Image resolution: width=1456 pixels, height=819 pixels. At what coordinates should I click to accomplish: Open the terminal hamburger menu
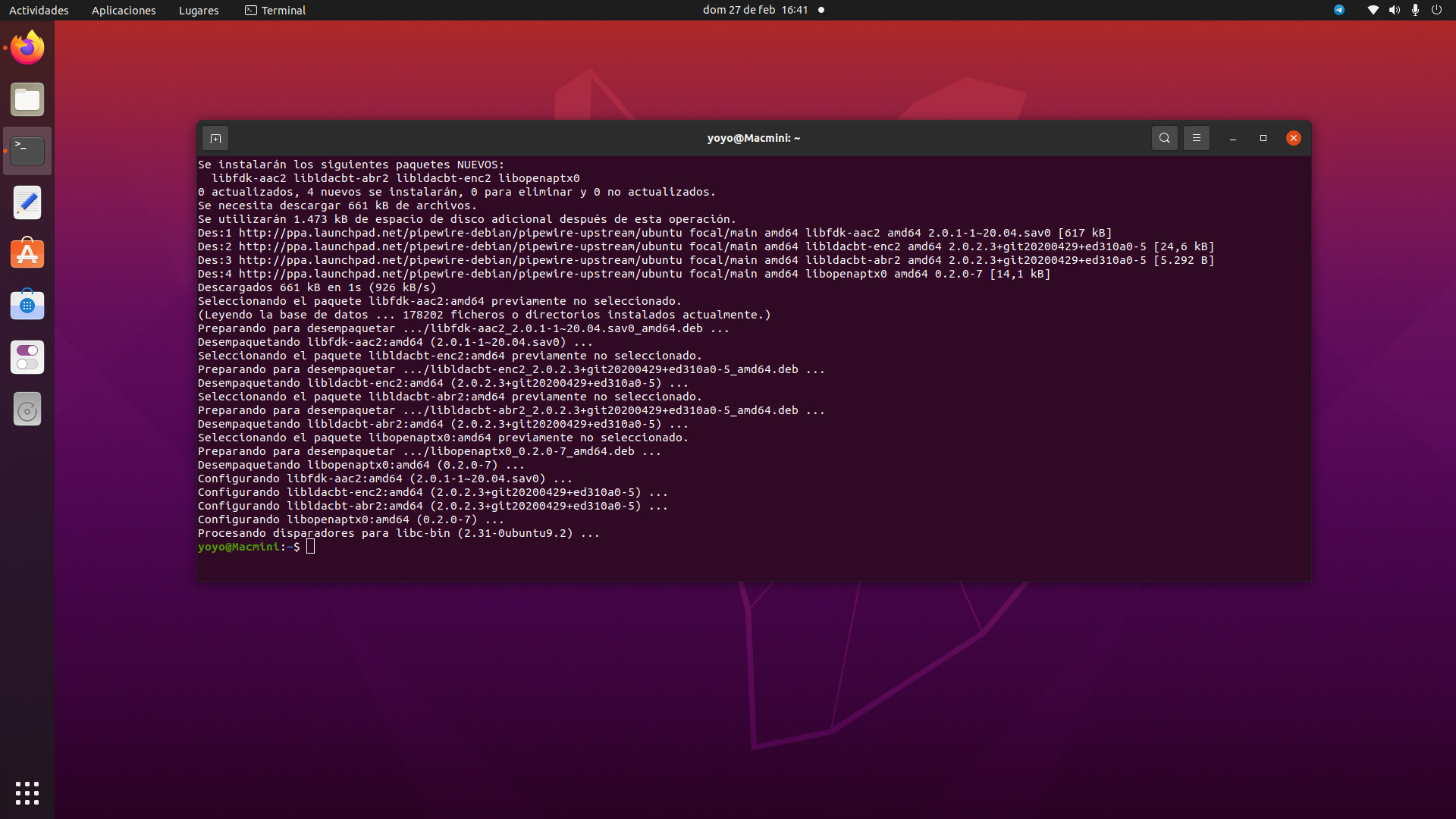pos(1196,138)
